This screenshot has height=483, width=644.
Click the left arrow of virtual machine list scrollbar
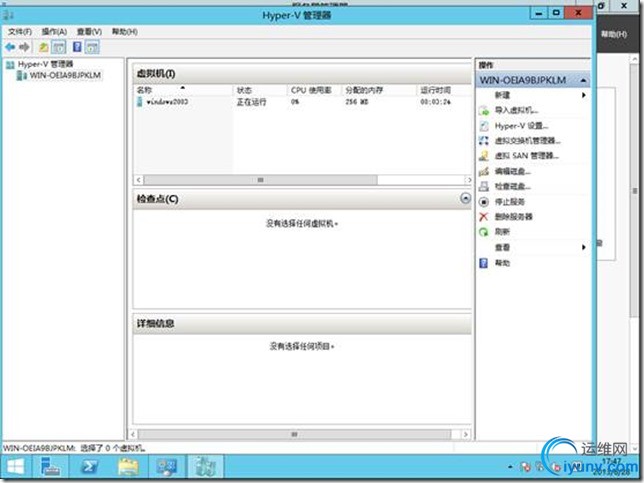tap(139, 180)
